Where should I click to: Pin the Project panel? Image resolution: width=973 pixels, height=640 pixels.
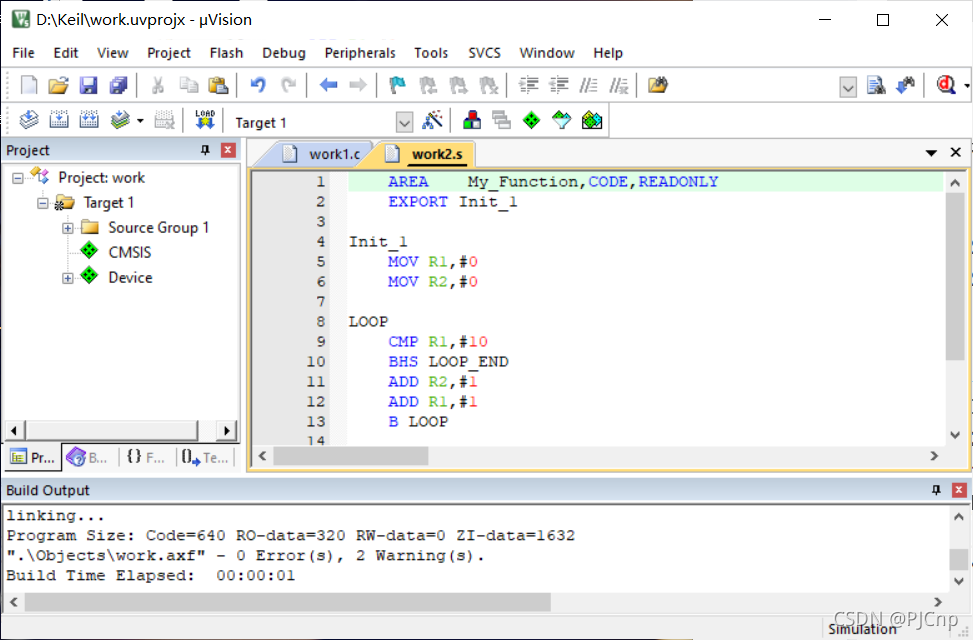tap(205, 150)
